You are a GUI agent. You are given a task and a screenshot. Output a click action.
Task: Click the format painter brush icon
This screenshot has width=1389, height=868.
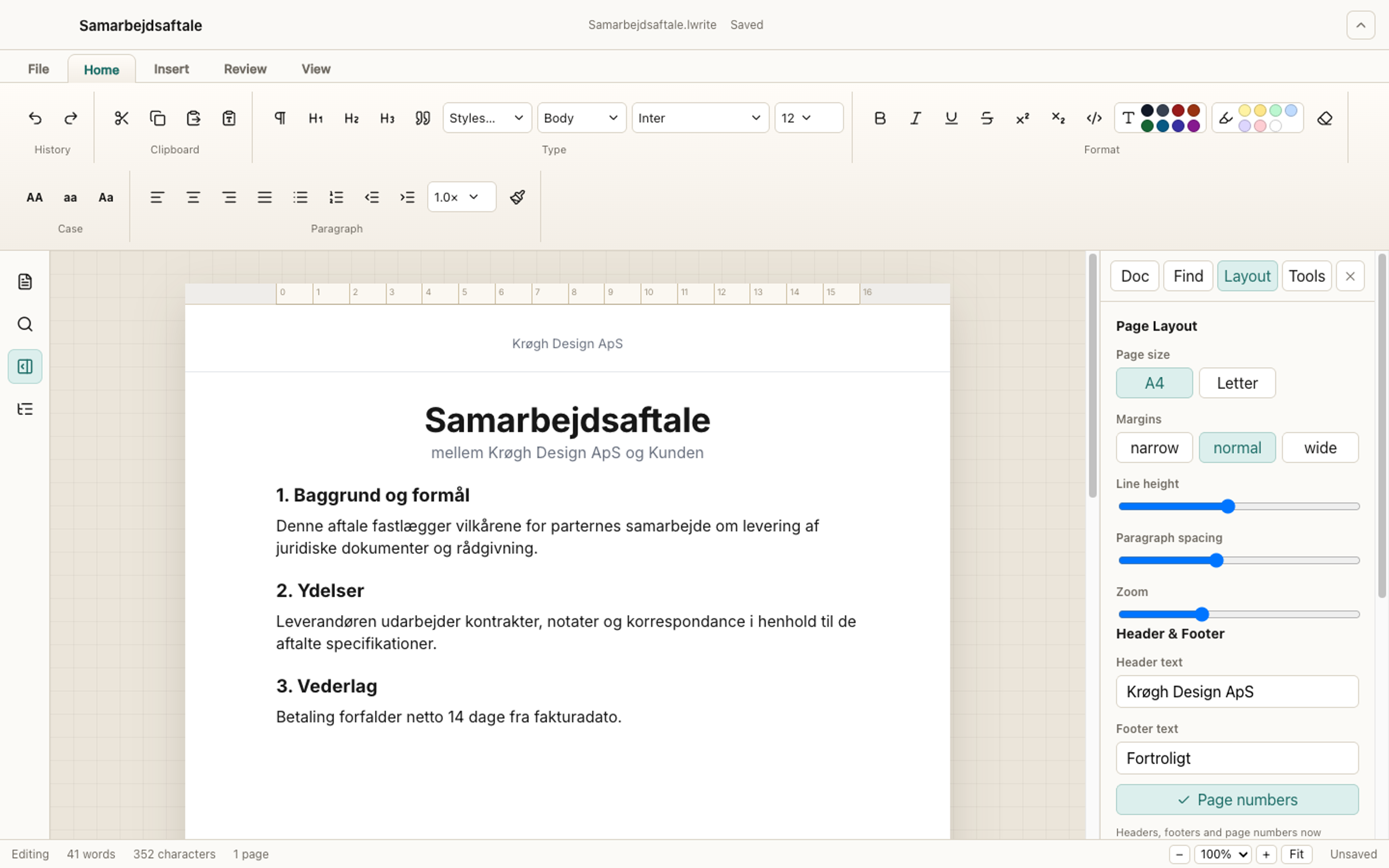point(517,198)
